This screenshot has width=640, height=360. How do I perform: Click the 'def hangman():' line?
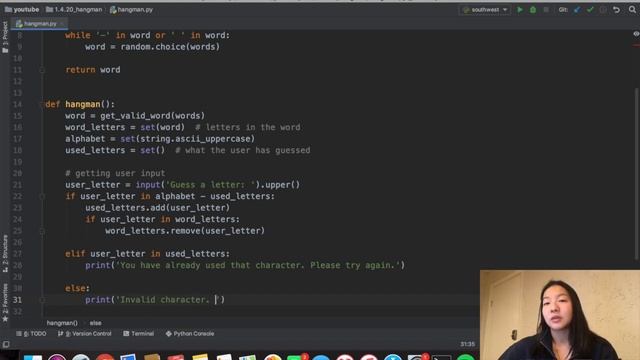[80, 104]
